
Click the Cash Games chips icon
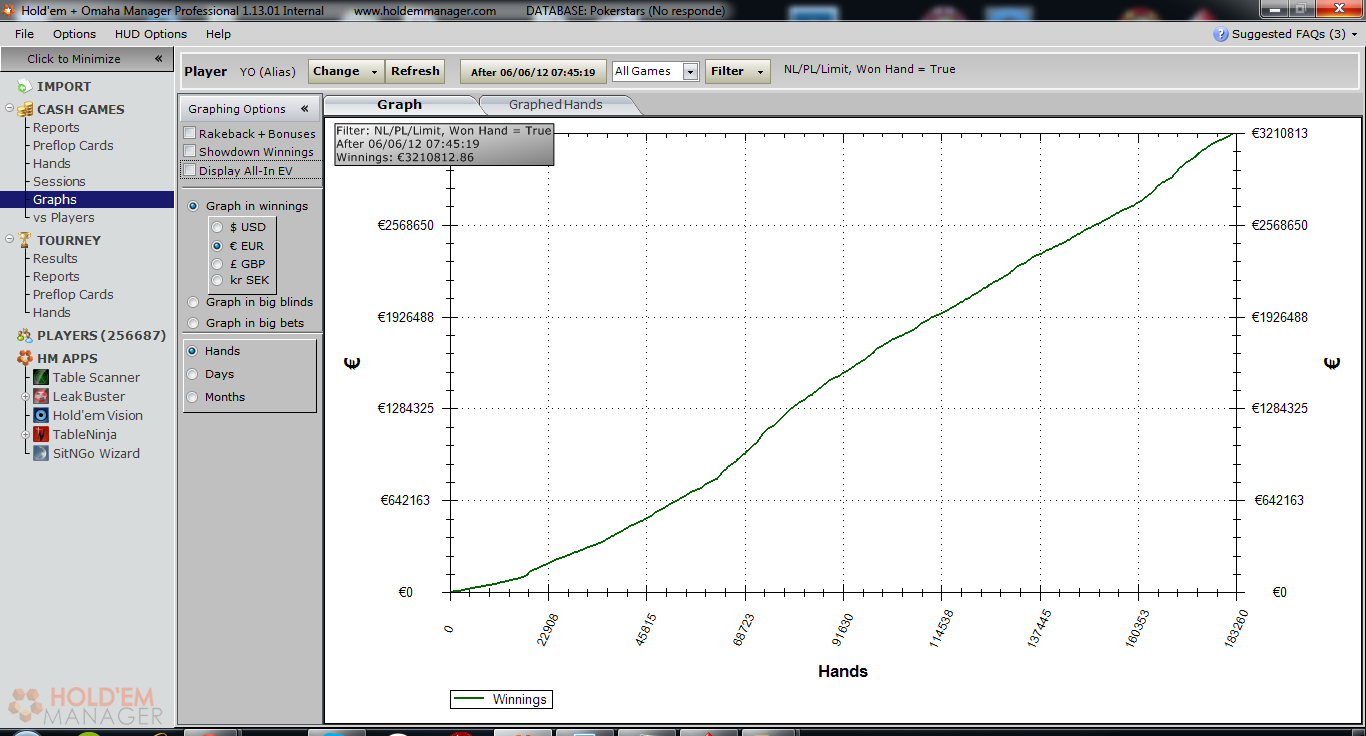24,109
